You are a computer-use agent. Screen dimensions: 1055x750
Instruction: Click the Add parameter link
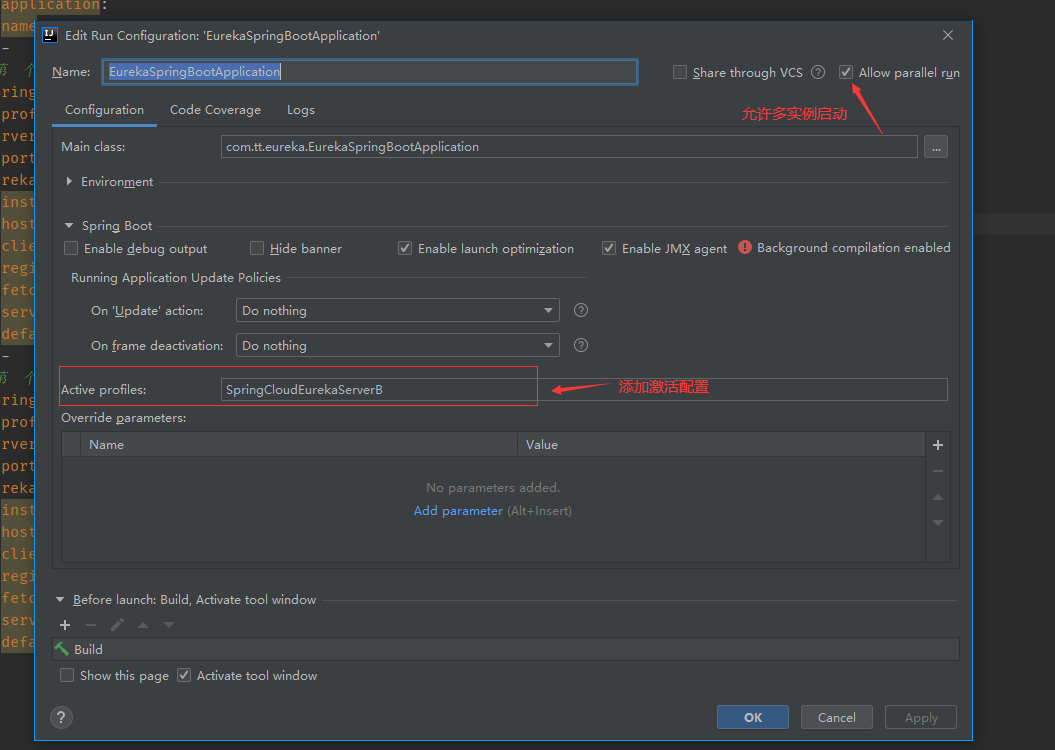458,511
